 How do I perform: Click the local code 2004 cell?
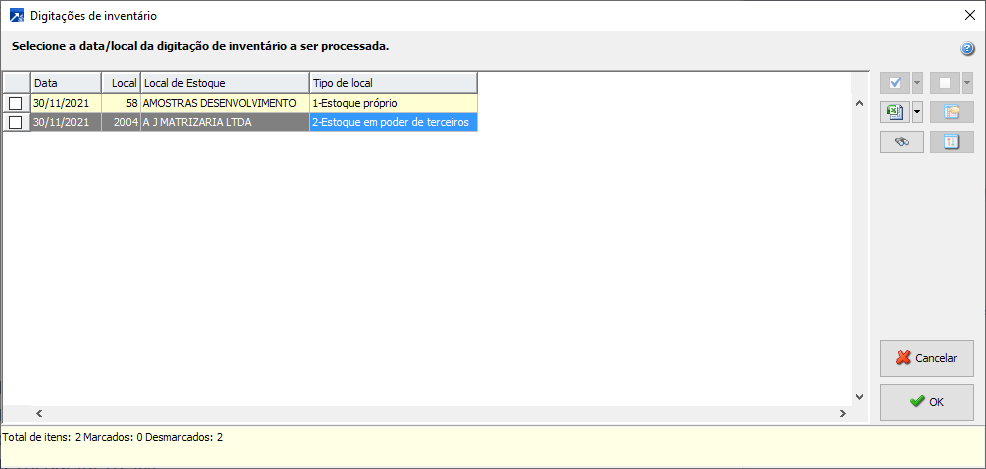pos(121,123)
